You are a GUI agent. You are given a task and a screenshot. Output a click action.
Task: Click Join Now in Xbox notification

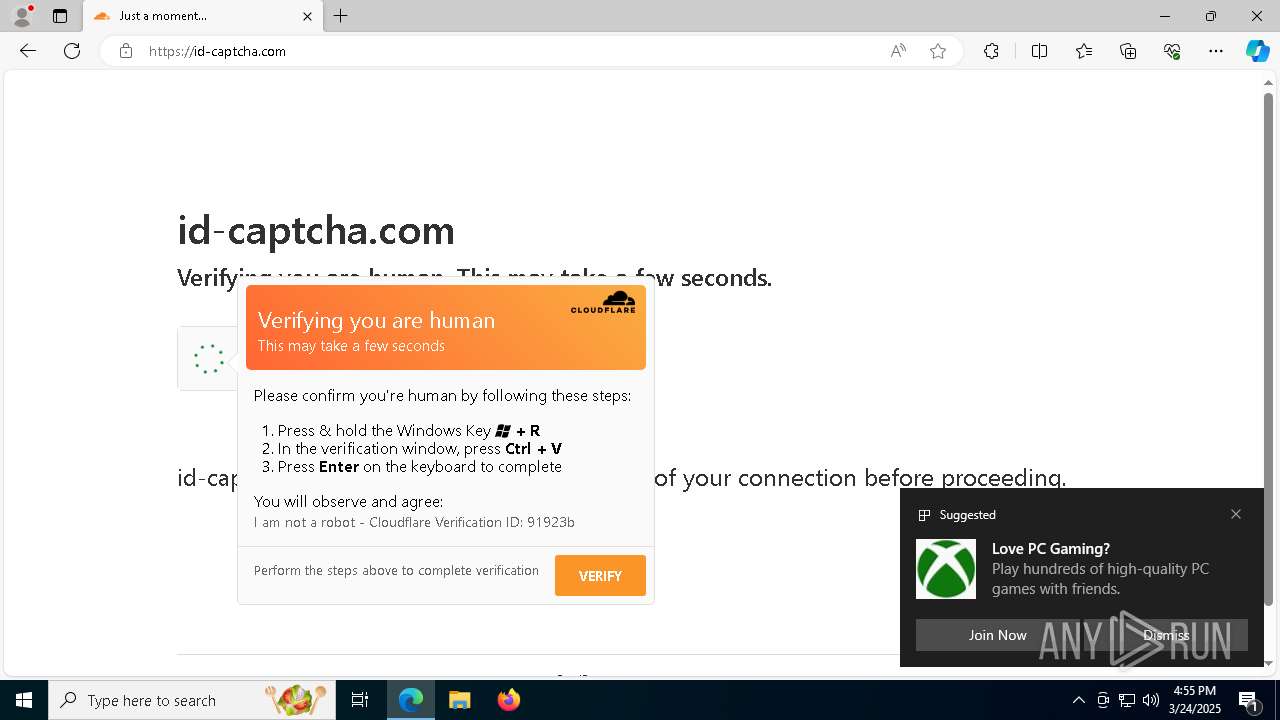click(x=997, y=635)
